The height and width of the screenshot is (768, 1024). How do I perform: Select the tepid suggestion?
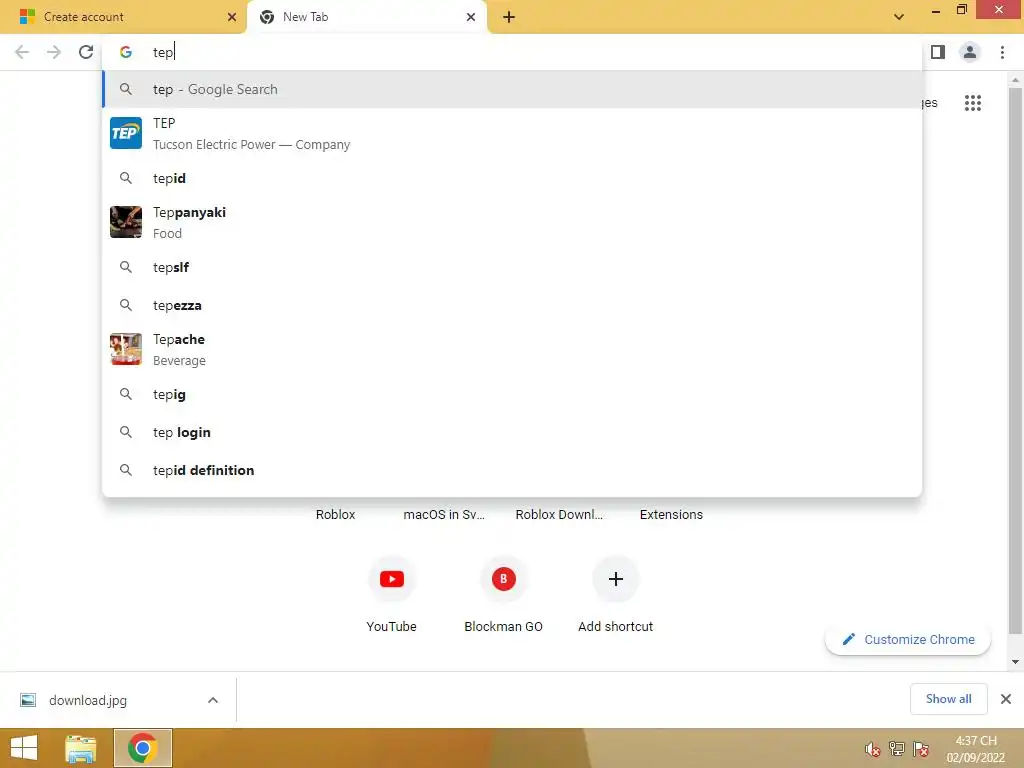[512, 178]
